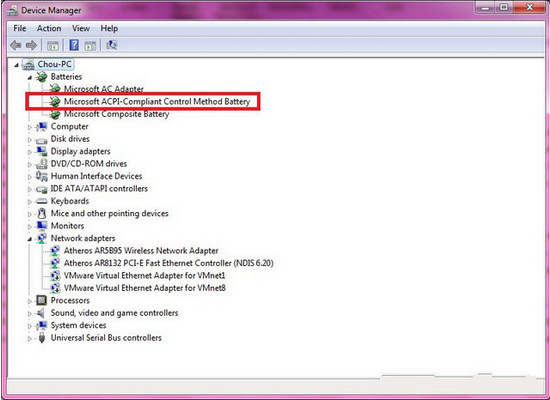
Task: Select VMware Virtual Ethernet Adapter for VMnet8
Action: pyautogui.click(x=145, y=288)
